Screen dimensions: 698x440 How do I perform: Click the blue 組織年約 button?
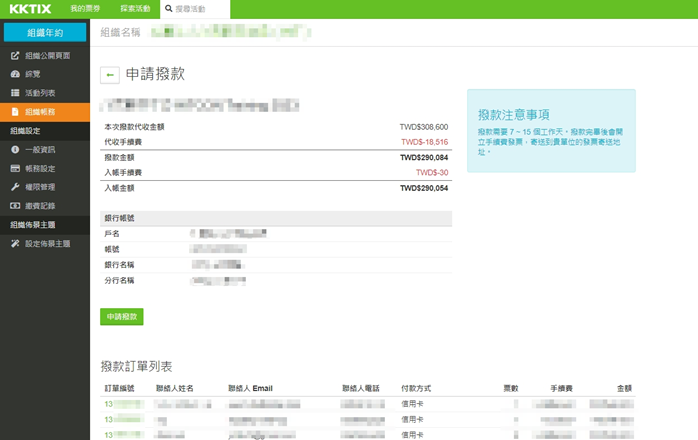[45, 32]
